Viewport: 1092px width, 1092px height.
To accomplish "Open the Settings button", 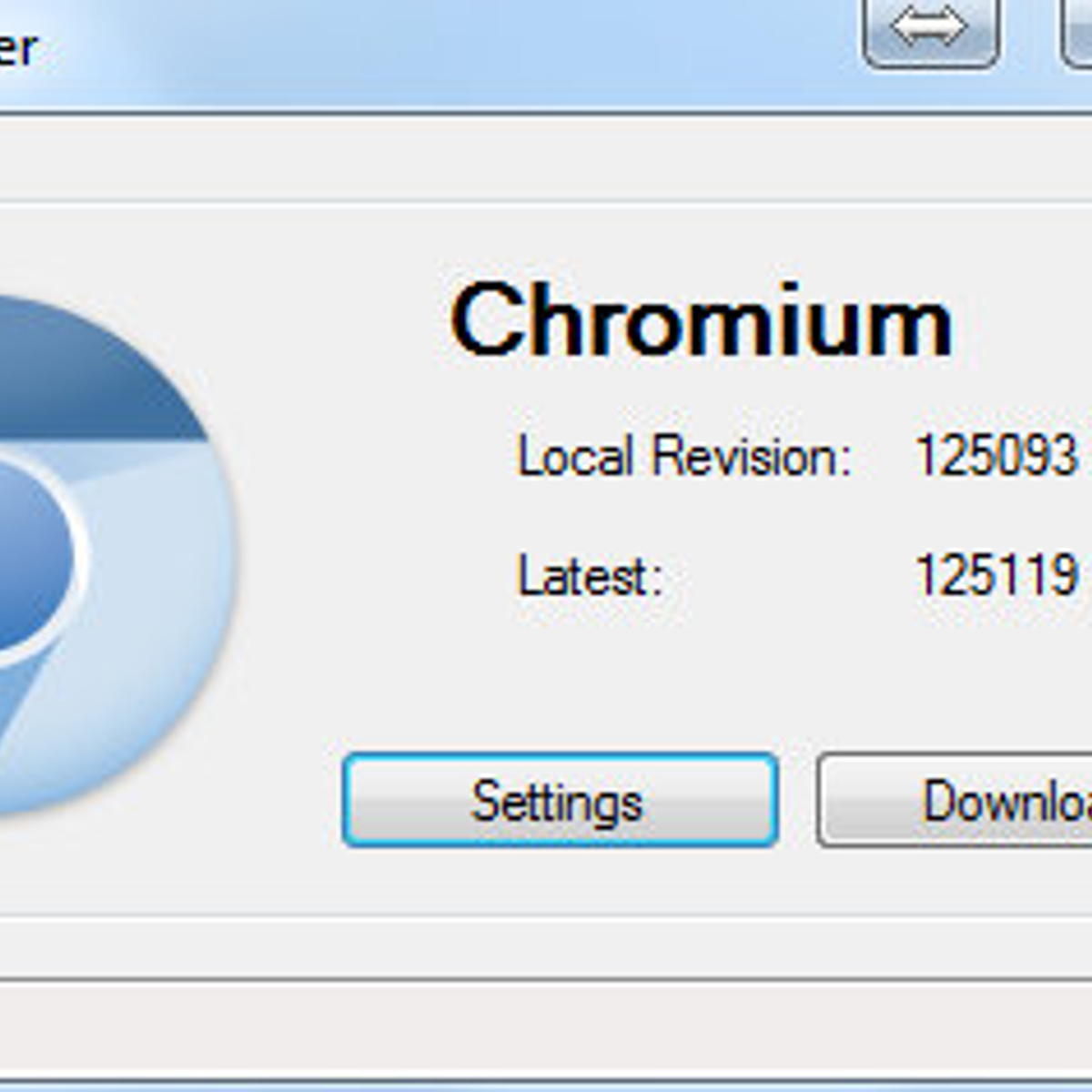I will point(560,801).
